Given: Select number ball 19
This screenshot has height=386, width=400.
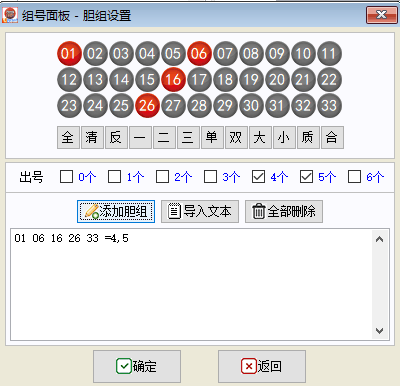Looking at the screenshot, I should (251, 79).
